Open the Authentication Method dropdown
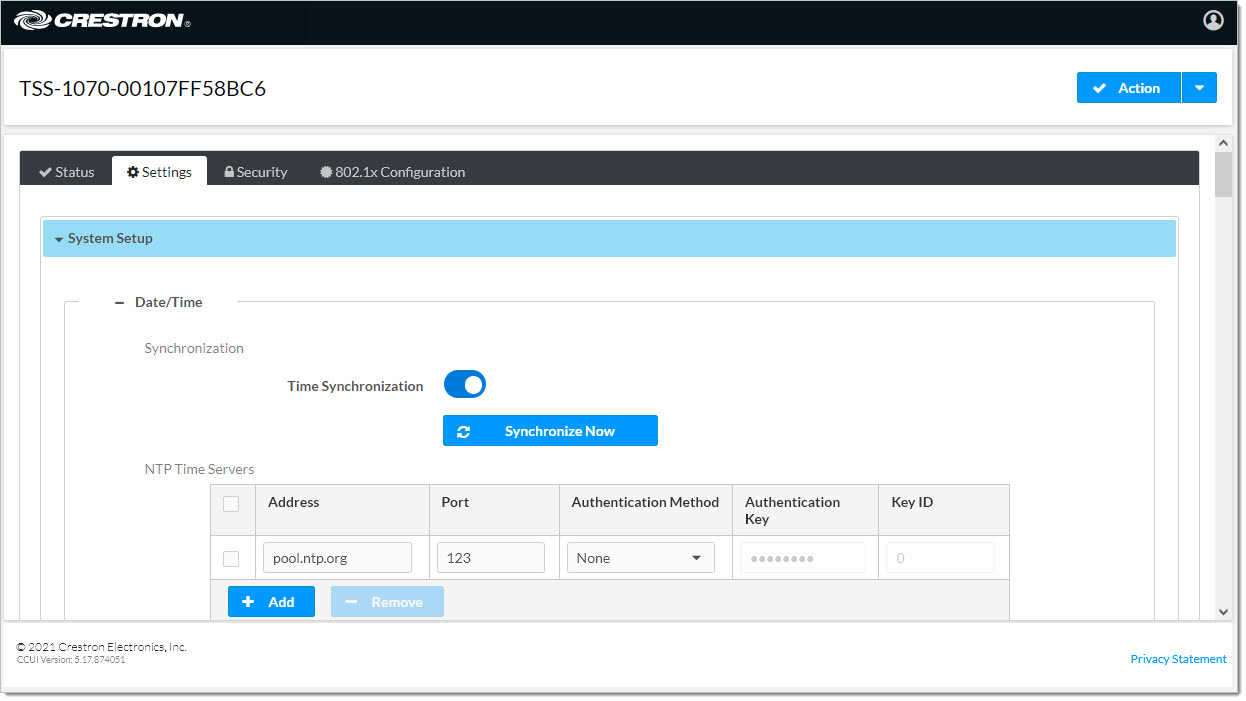Viewport: 1246px width, 701px height. coord(640,558)
